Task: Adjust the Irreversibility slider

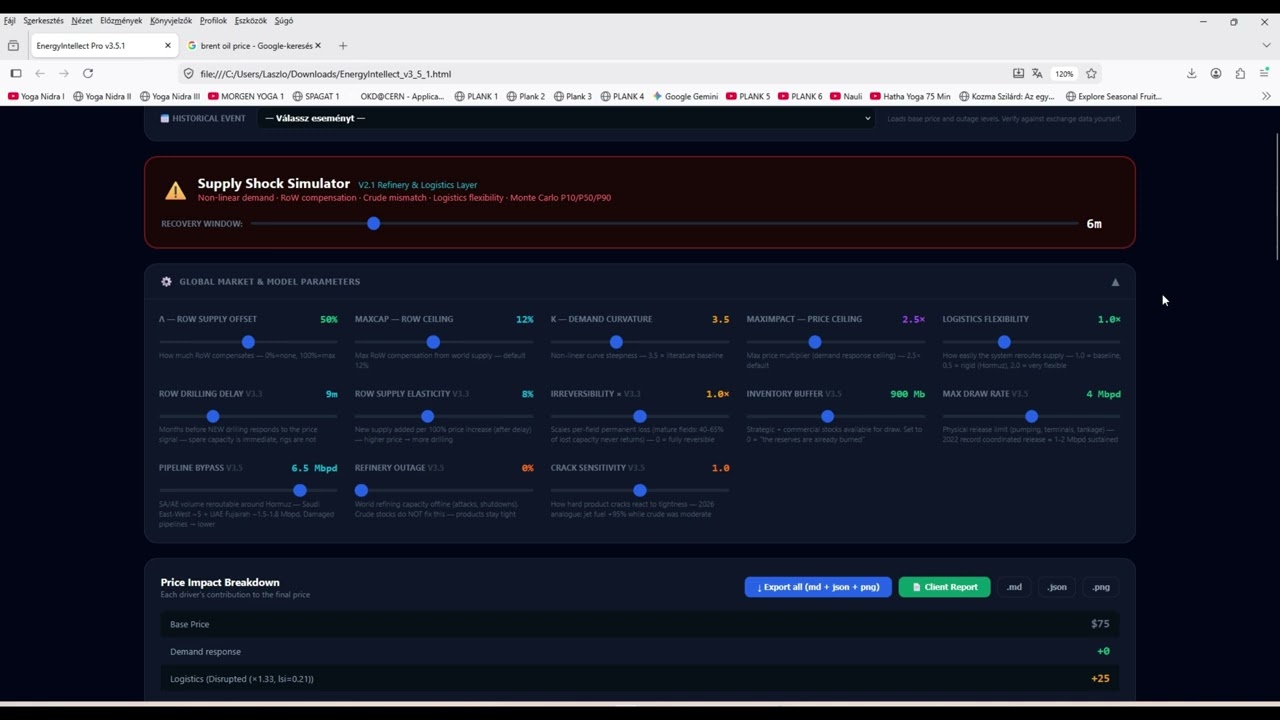Action: (640, 416)
